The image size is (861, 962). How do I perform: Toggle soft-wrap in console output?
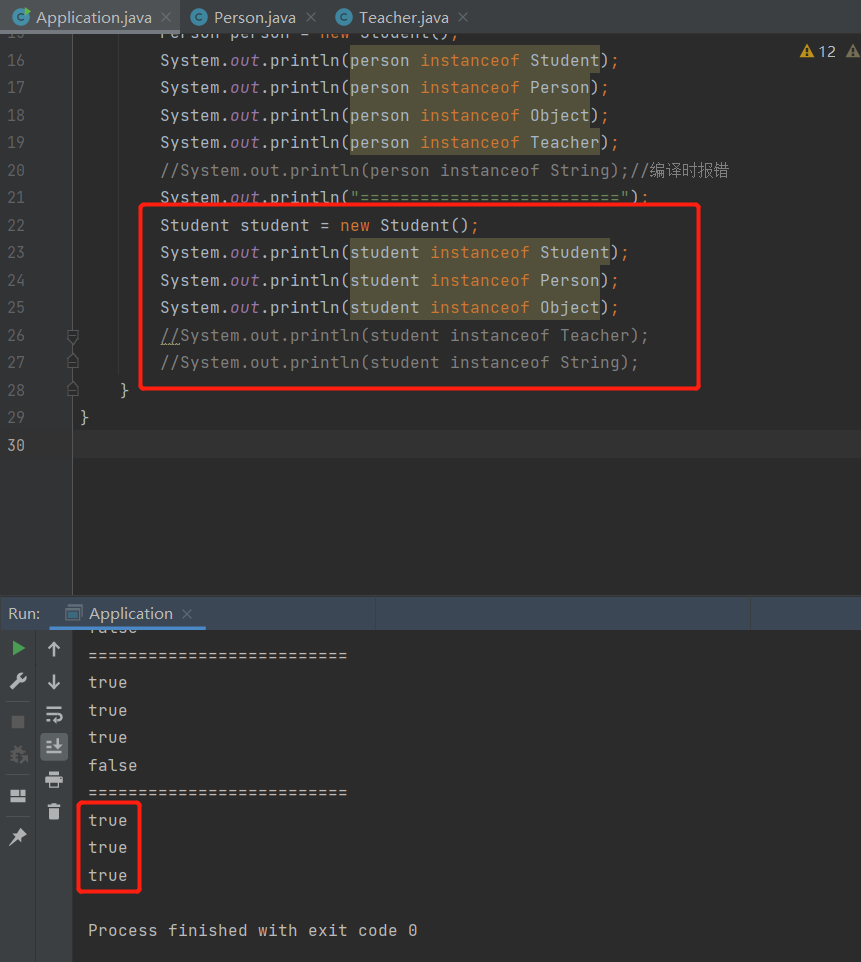coord(54,714)
